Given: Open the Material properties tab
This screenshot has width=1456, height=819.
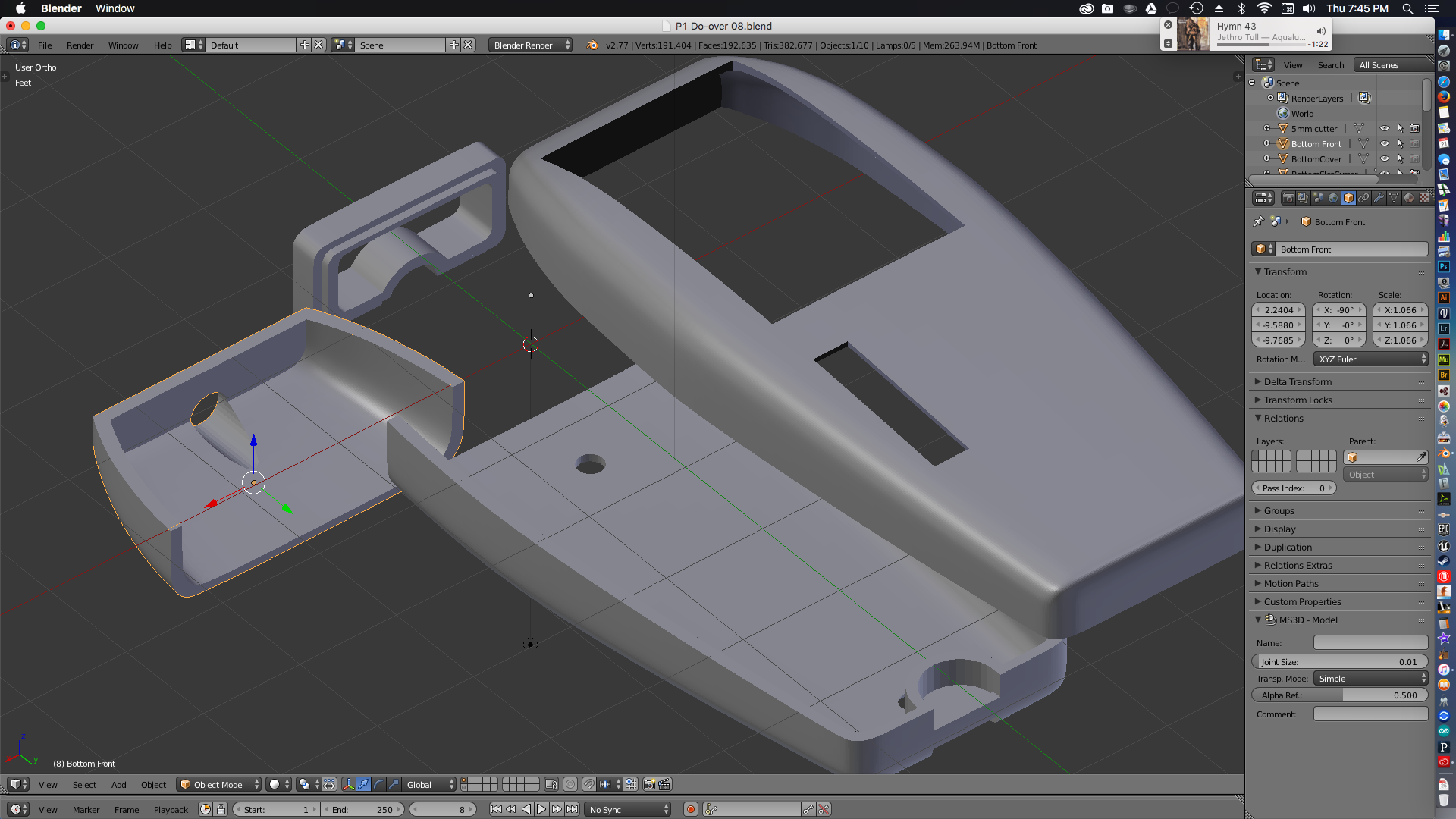Looking at the screenshot, I should (x=1409, y=198).
